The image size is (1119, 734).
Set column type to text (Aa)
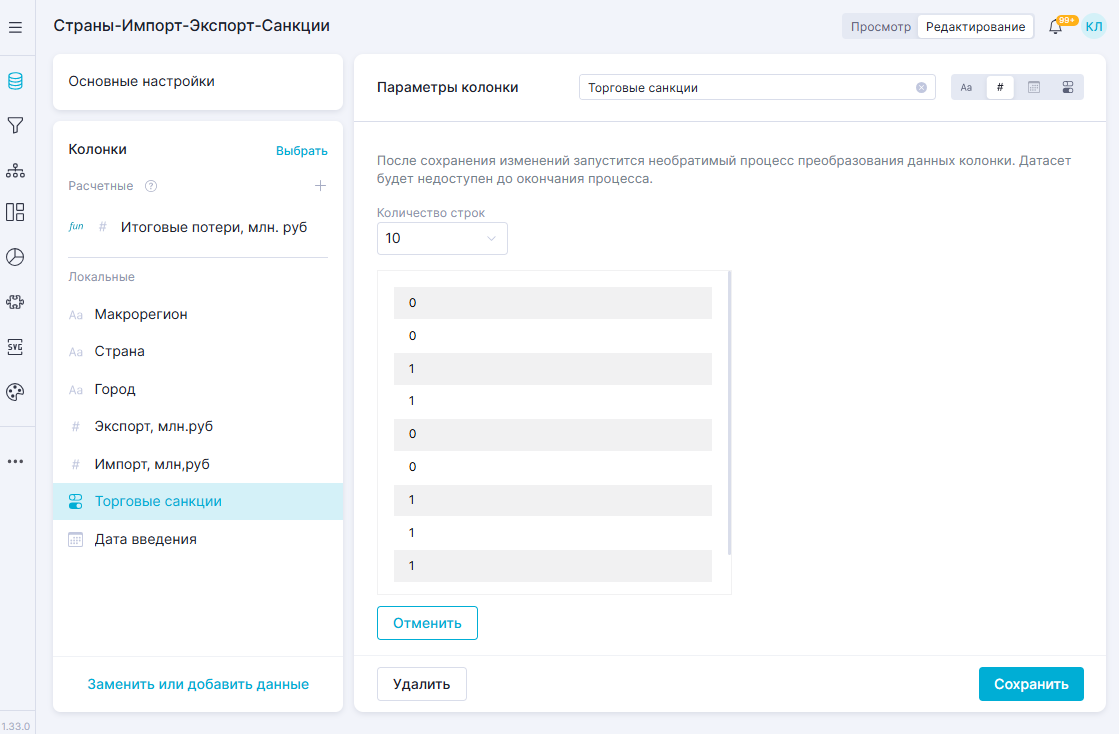click(x=966, y=88)
